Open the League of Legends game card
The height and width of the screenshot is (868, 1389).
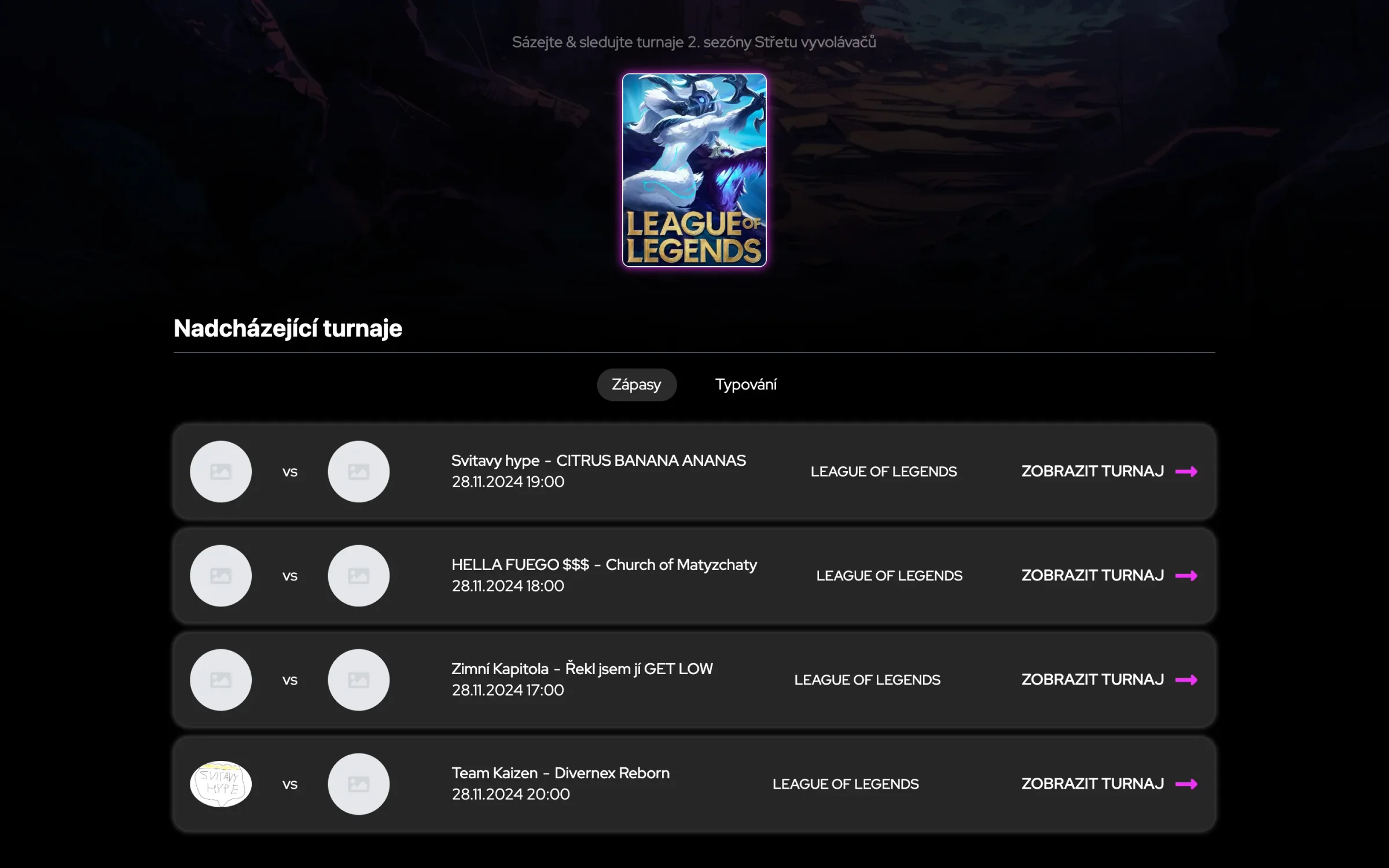click(x=694, y=170)
